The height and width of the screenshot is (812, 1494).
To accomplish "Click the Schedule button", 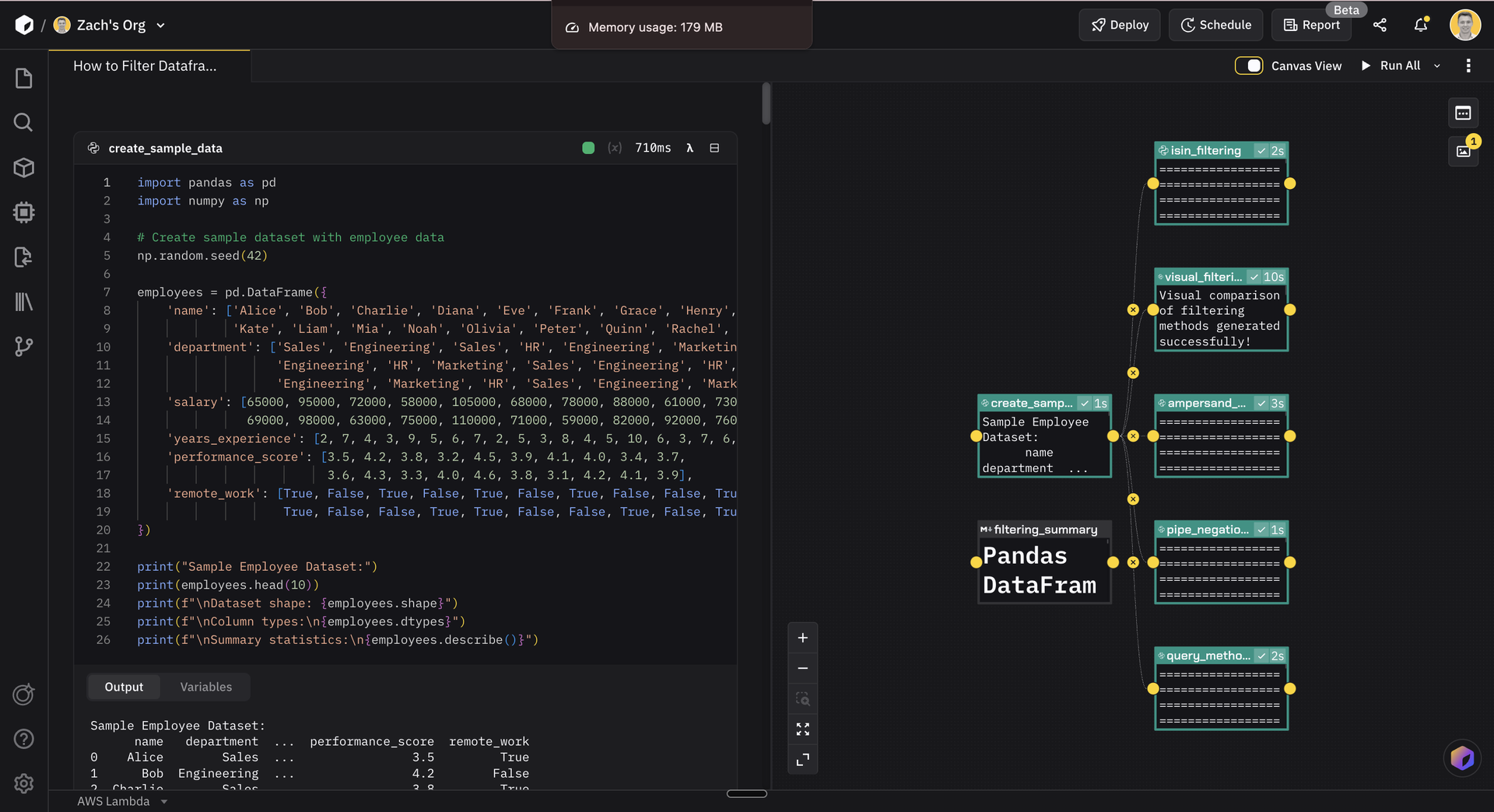I will pyautogui.click(x=1216, y=25).
